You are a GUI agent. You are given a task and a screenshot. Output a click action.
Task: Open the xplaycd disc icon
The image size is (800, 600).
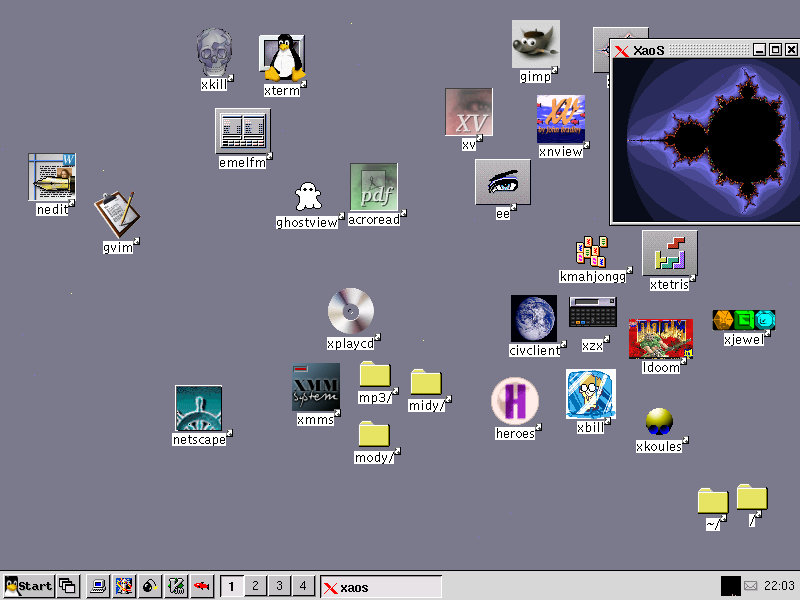click(351, 311)
